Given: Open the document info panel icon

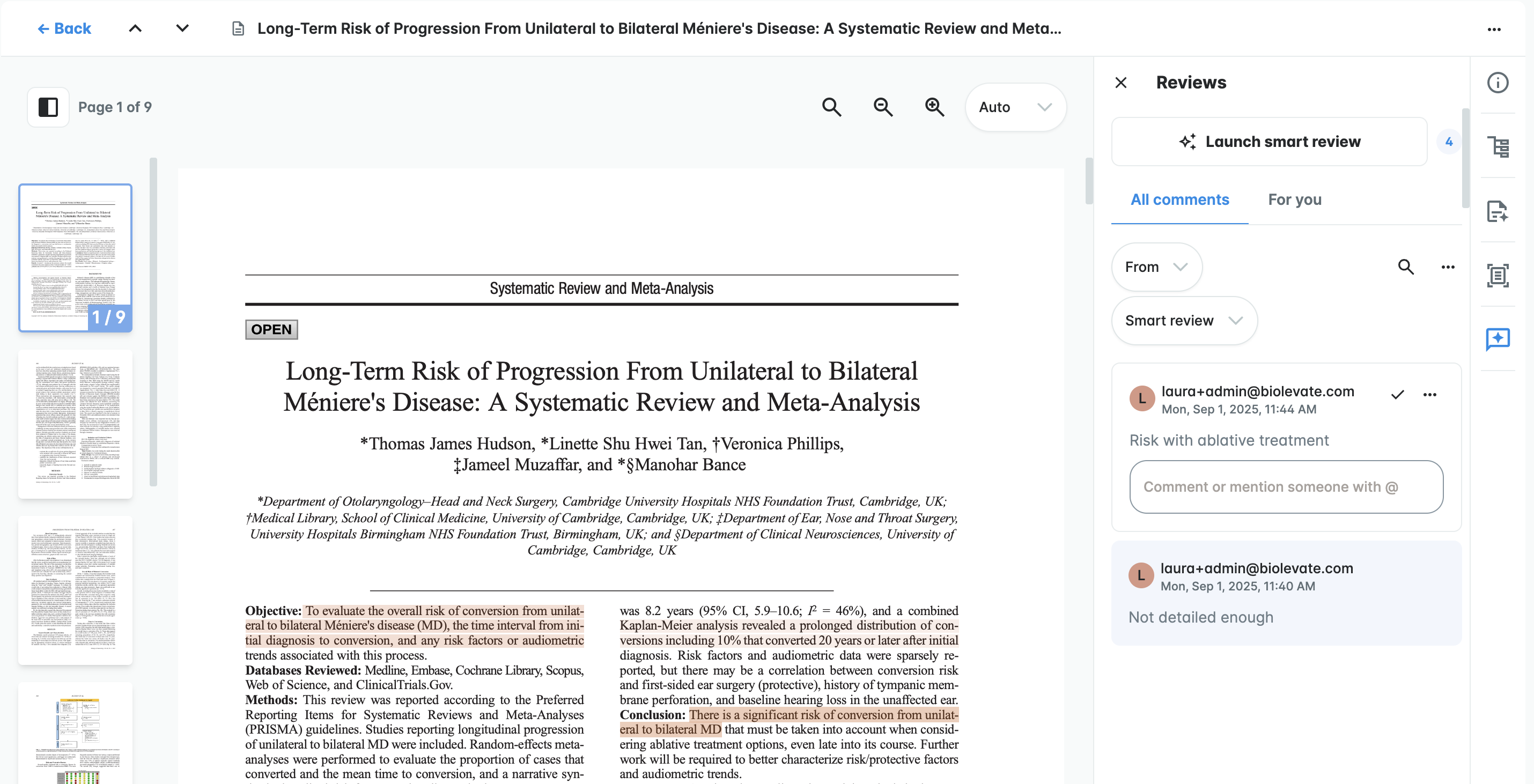Looking at the screenshot, I should tap(1497, 83).
